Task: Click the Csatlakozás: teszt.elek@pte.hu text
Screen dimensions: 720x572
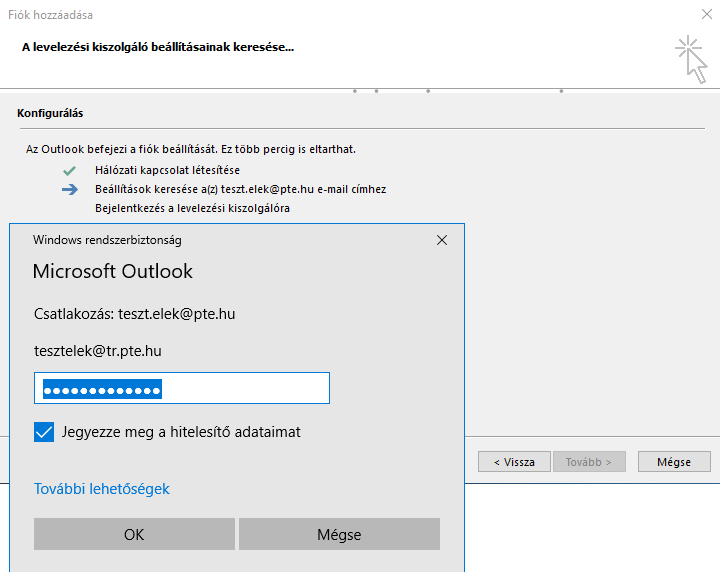Action: click(135, 314)
